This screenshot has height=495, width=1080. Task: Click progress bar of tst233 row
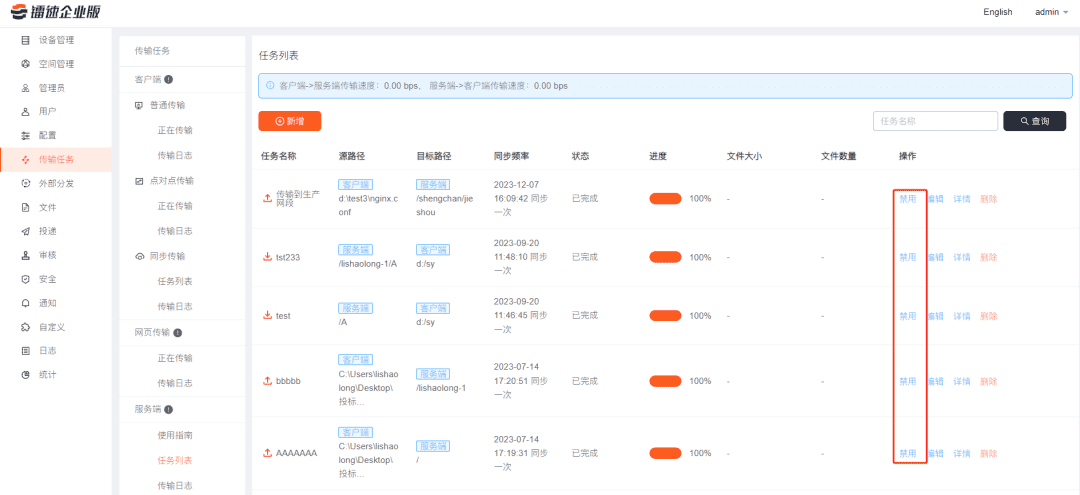[665, 257]
